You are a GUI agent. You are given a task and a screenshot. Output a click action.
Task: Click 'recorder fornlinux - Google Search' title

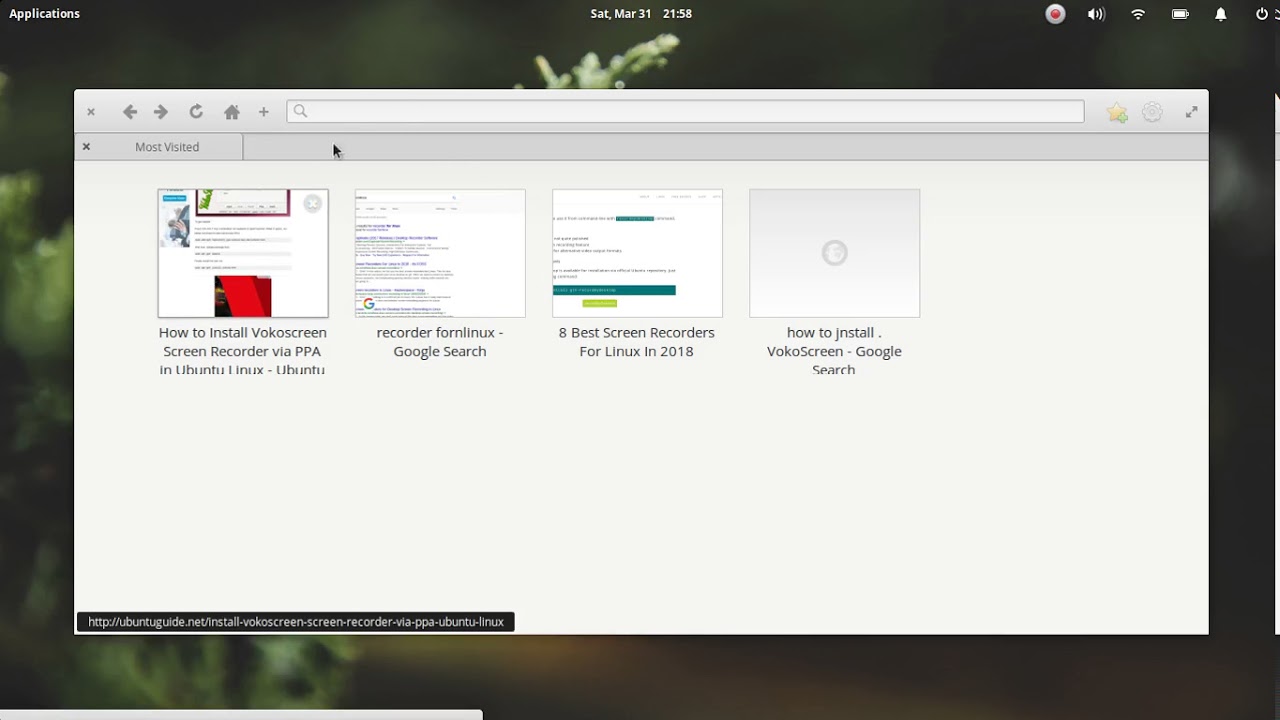click(440, 341)
